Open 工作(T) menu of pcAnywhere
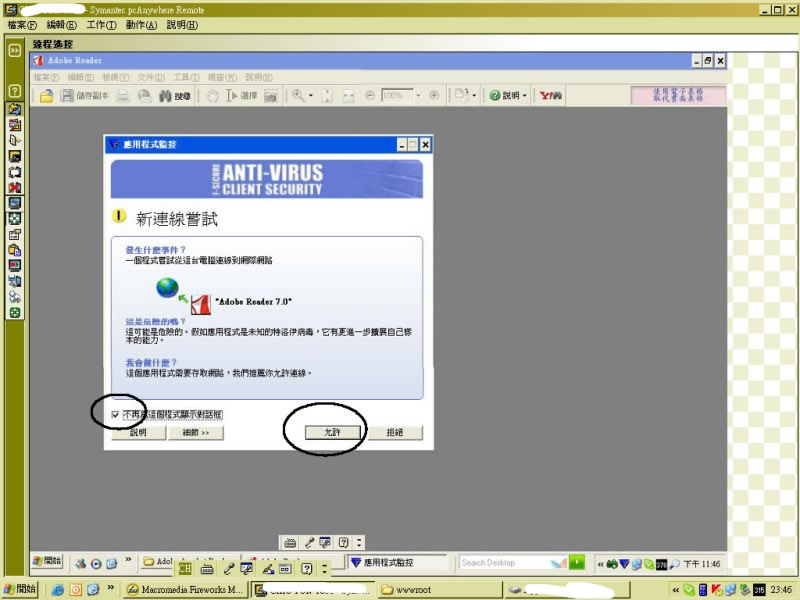Viewport: 800px width, 600px height. (101, 24)
